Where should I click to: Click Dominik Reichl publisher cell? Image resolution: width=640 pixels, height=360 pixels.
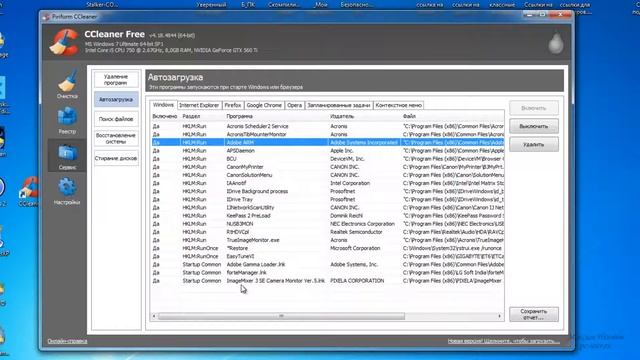(346, 216)
